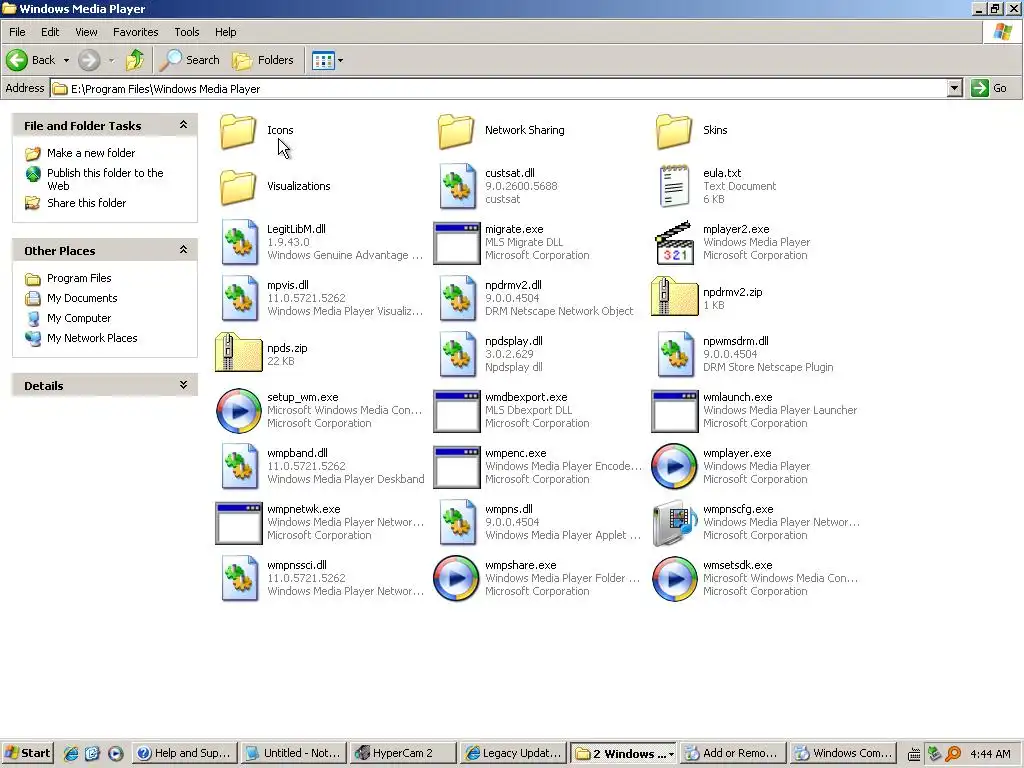Screen dimensions: 1024x768
Task: Open the Edit menu
Action: 50,32
